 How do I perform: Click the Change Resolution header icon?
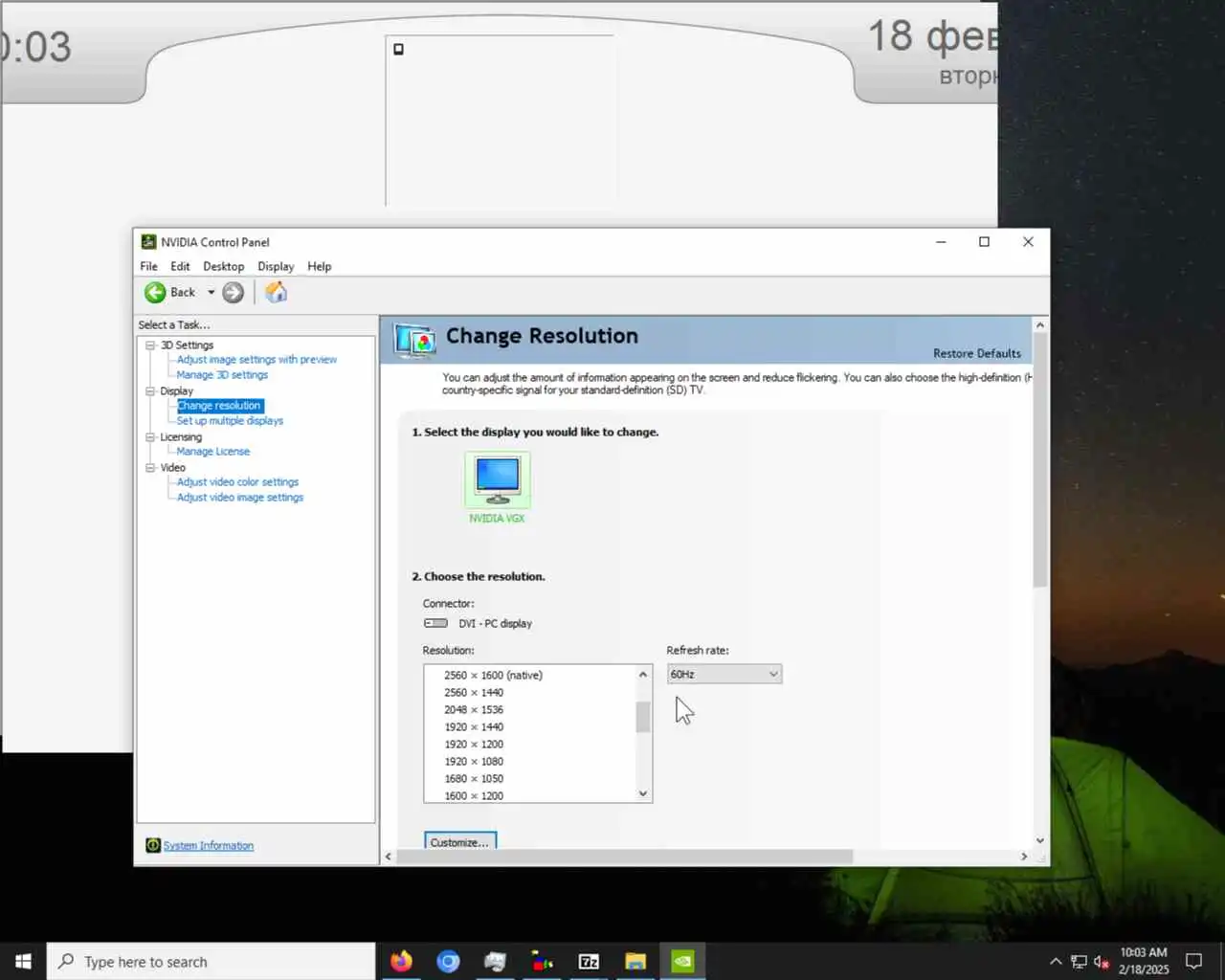tap(415, 340)
